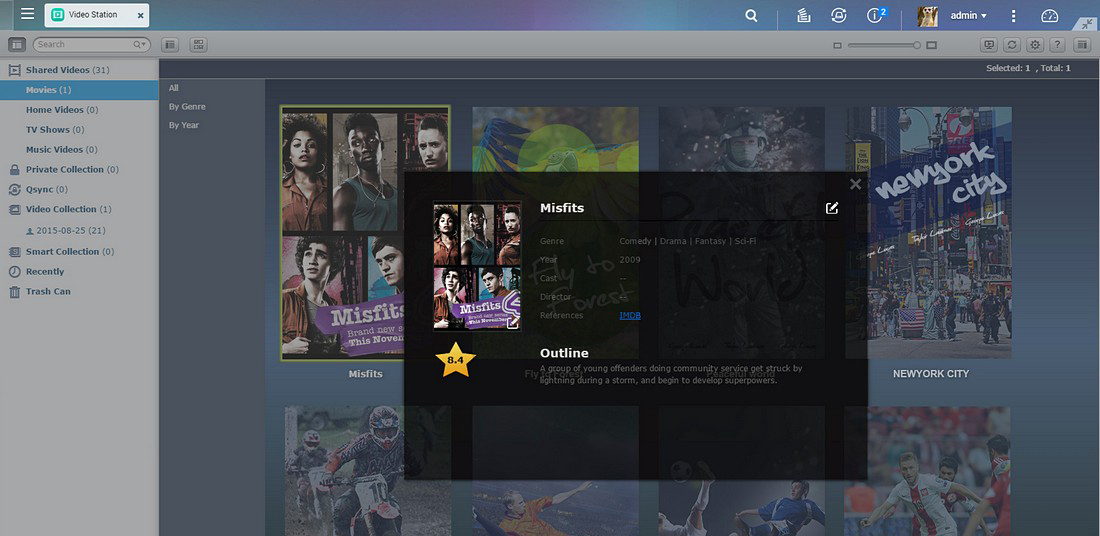Change the Misfits poster image icon

pyautogui.click(x=513, y=323)
